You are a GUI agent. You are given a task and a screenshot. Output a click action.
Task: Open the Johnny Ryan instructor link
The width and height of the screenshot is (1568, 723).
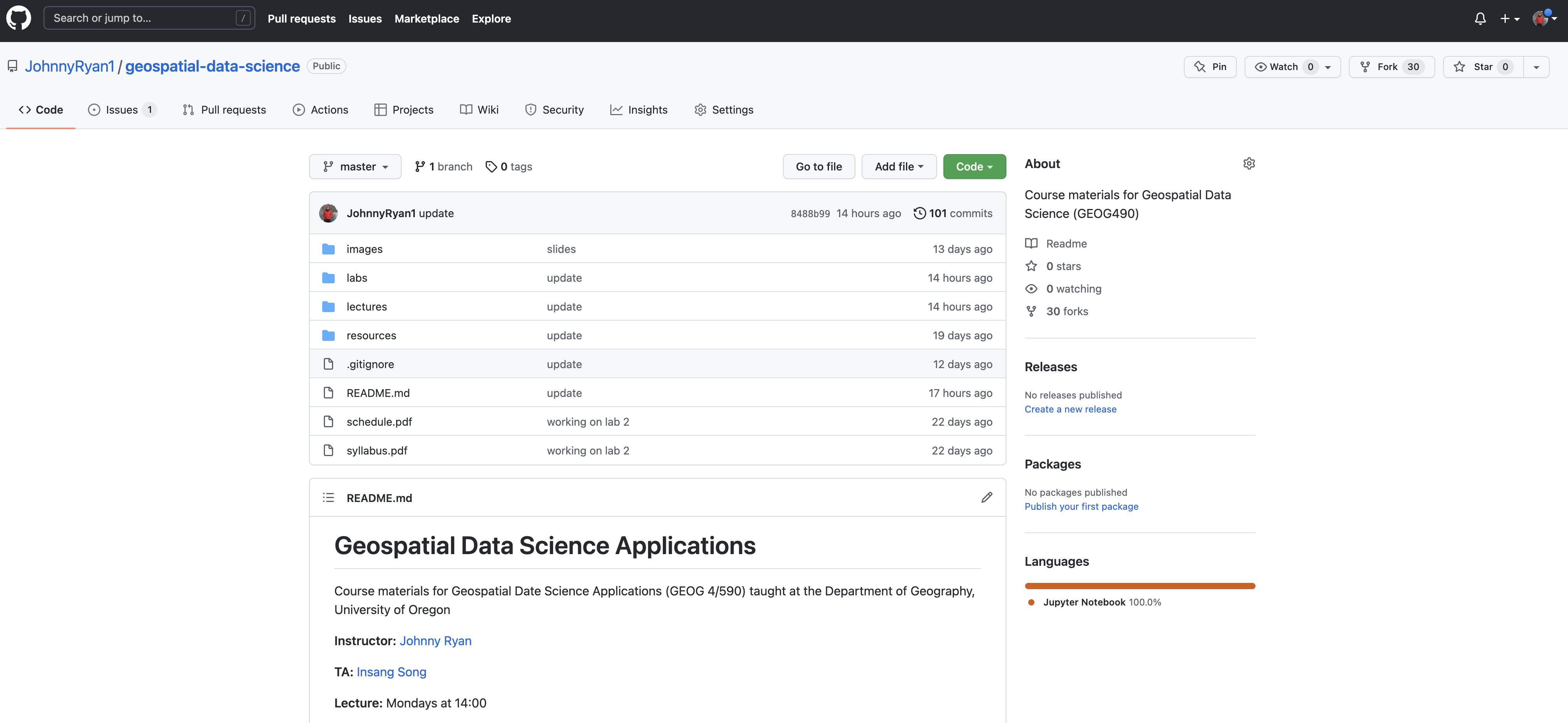(x=436, y=641)
